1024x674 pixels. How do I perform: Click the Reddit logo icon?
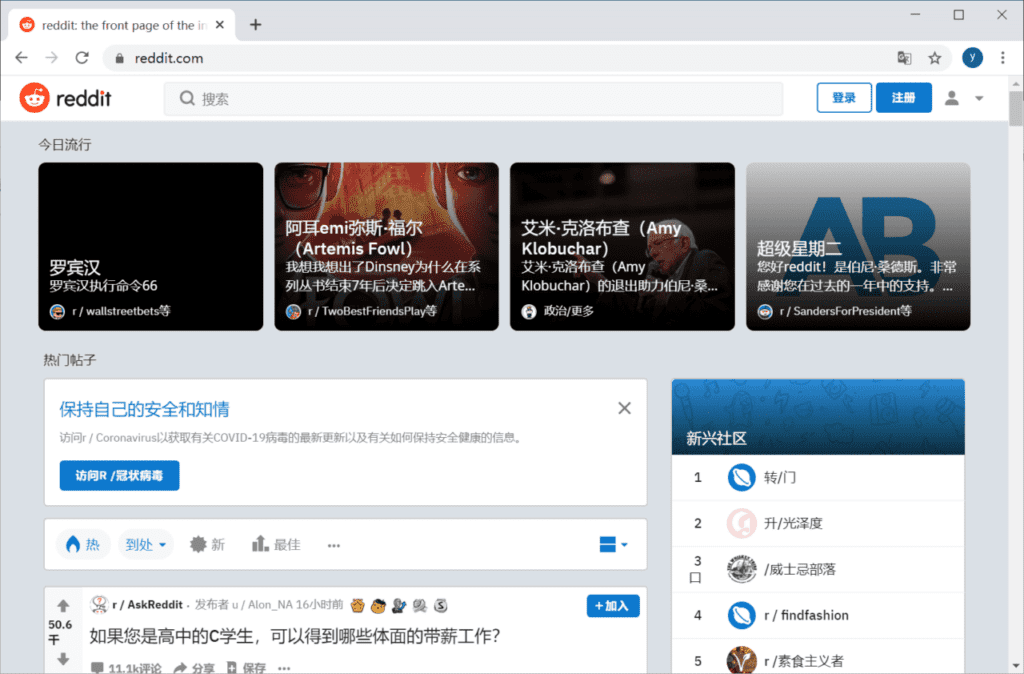tap(35, 98)
